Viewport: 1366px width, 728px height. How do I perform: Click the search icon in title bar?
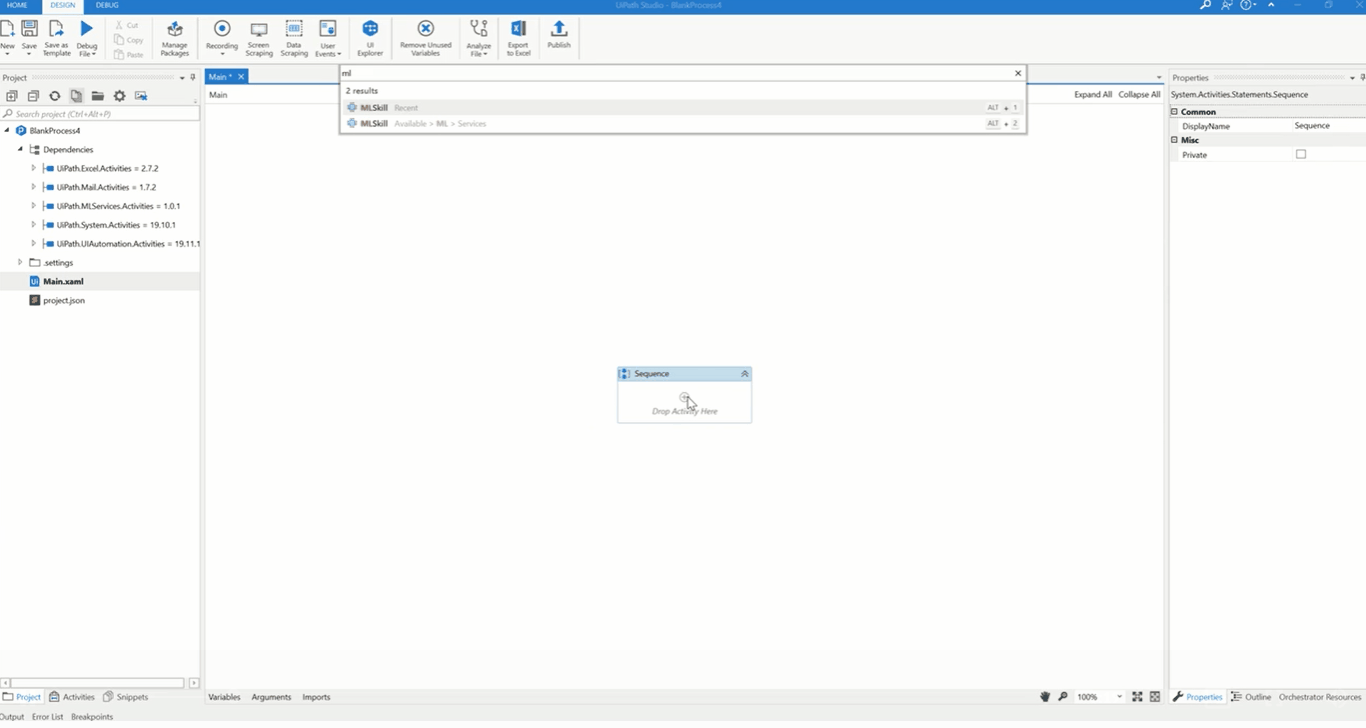point(1205,5)
